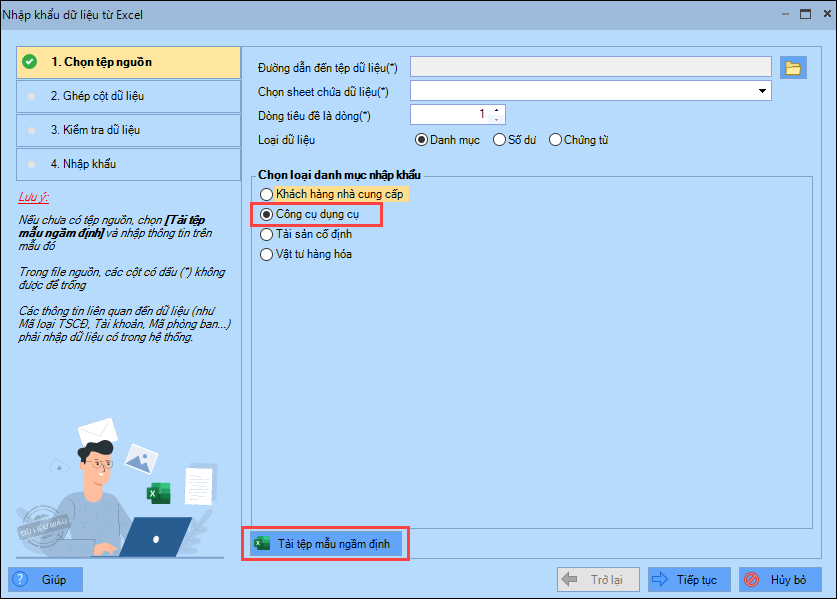
Task: Click the Loại dữ liệu label
Action: (x=286, y=140)
